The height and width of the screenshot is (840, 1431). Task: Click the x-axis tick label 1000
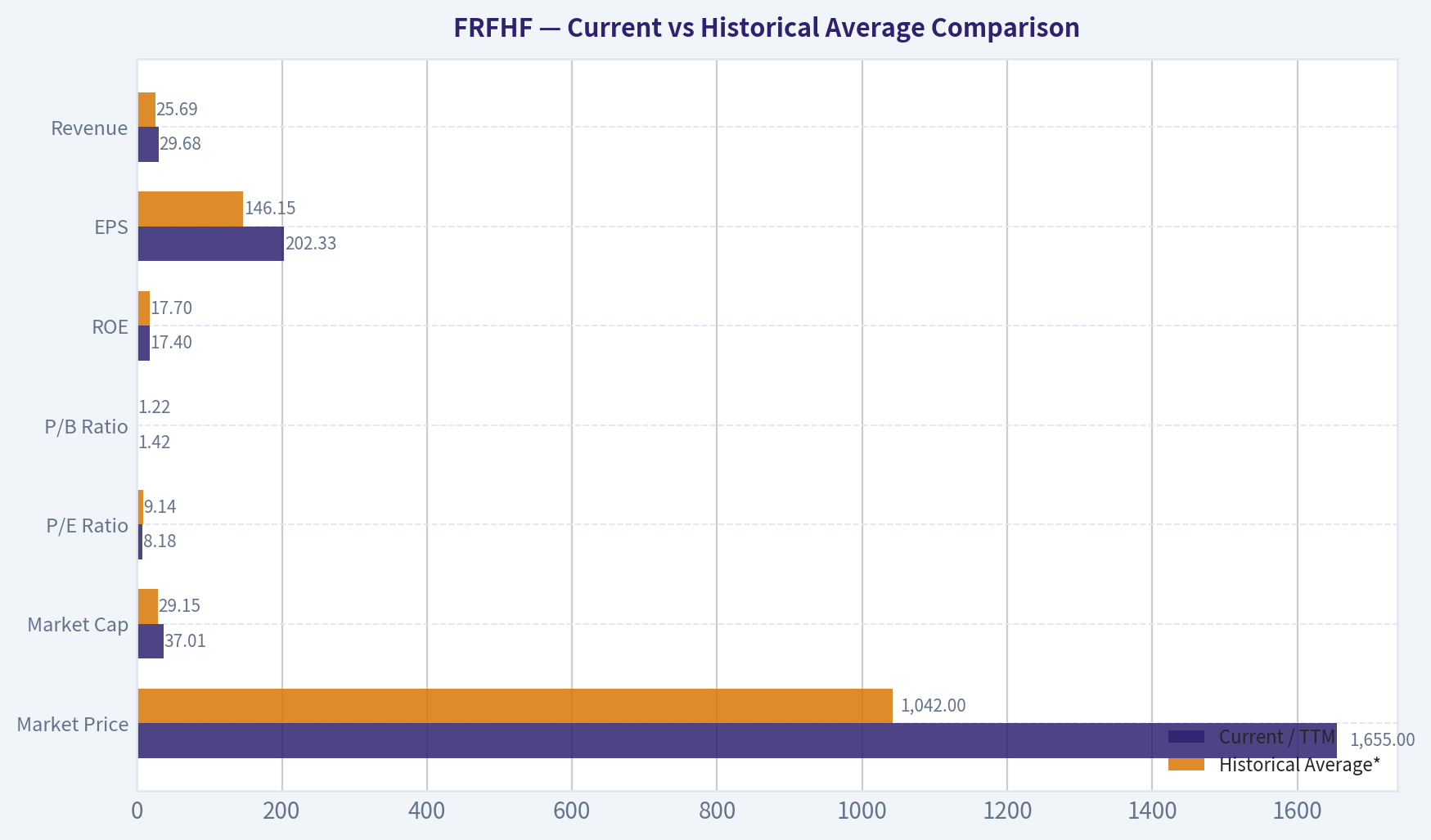(862, 811)
